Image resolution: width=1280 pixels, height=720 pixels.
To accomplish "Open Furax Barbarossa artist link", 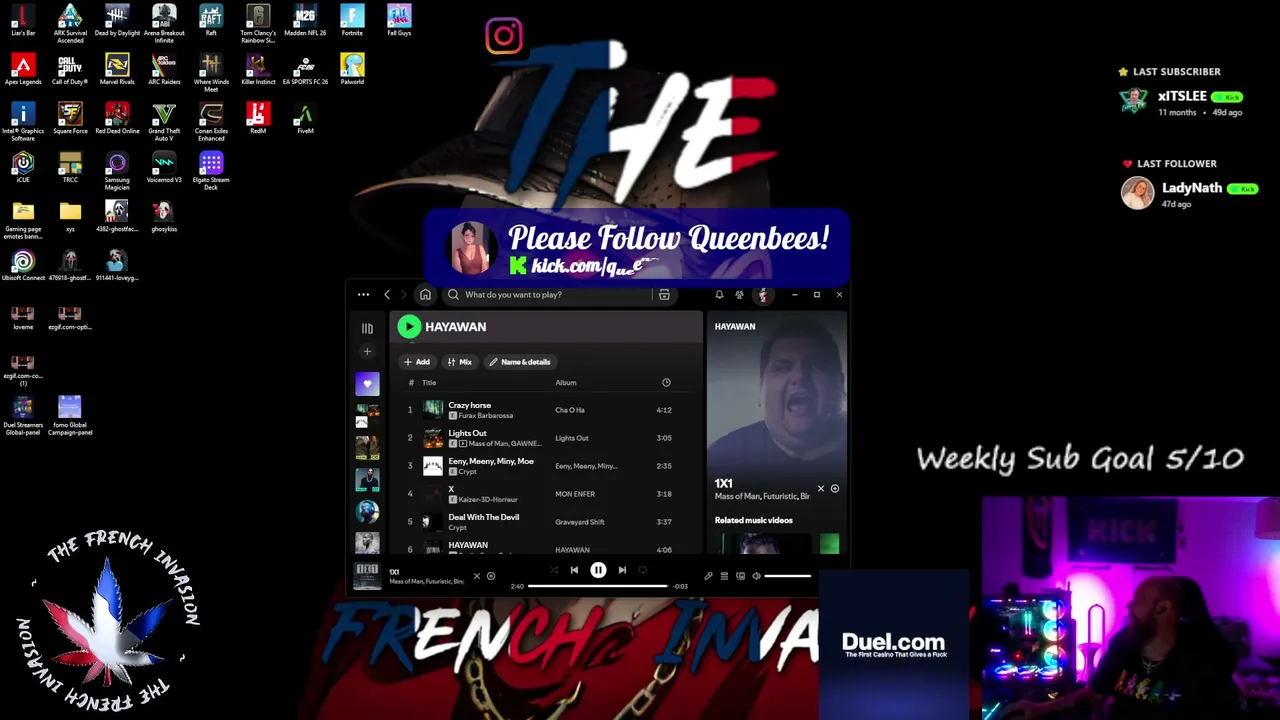I will coord(485,416).
